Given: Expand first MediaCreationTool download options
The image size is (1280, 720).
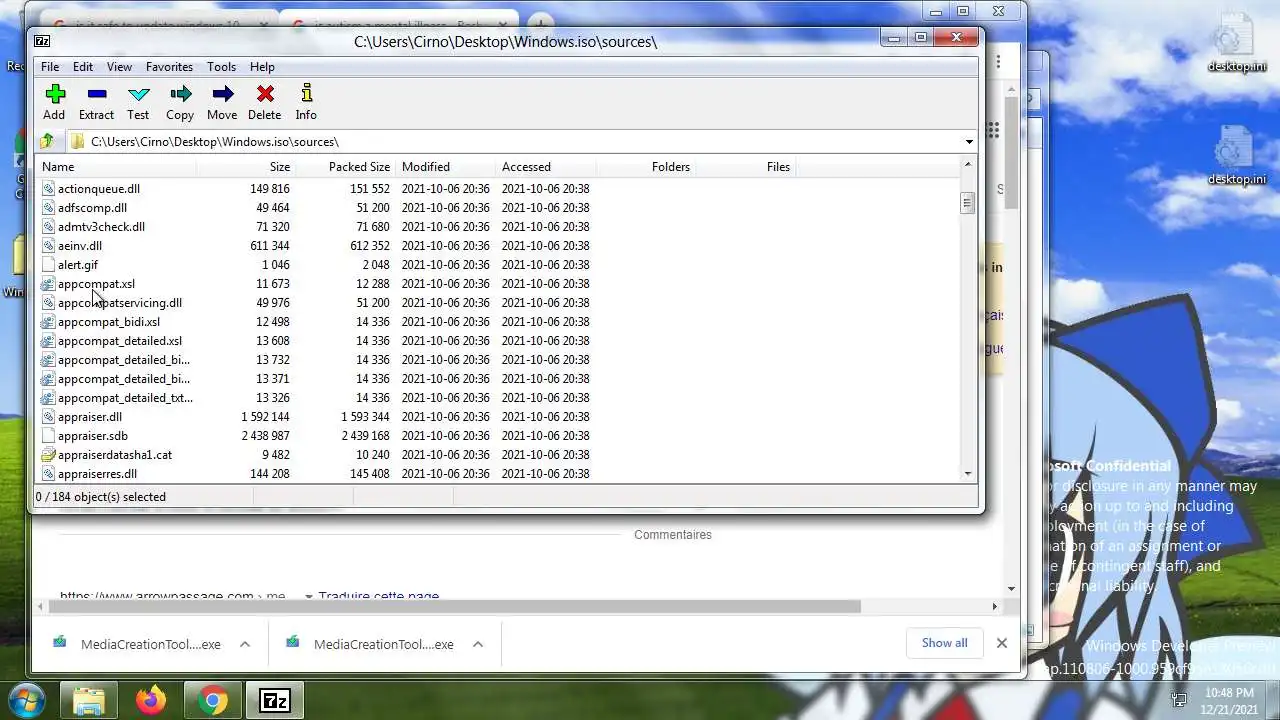Looking at the screenshot, I should (244, 644).
